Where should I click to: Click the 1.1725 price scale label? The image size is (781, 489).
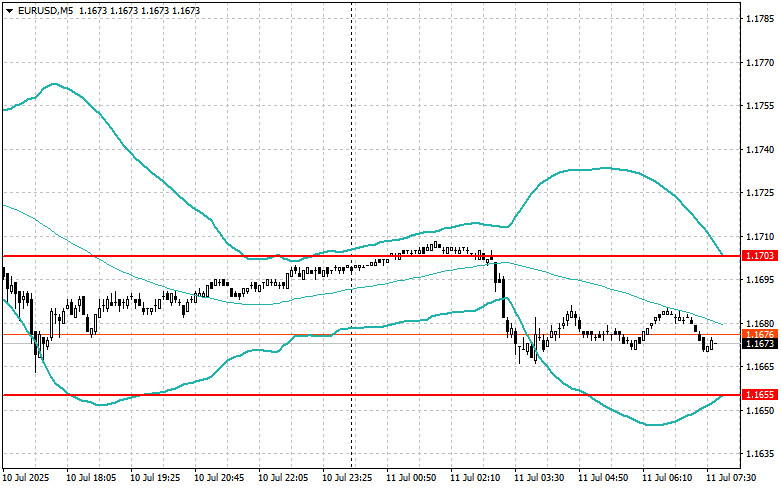760,193
